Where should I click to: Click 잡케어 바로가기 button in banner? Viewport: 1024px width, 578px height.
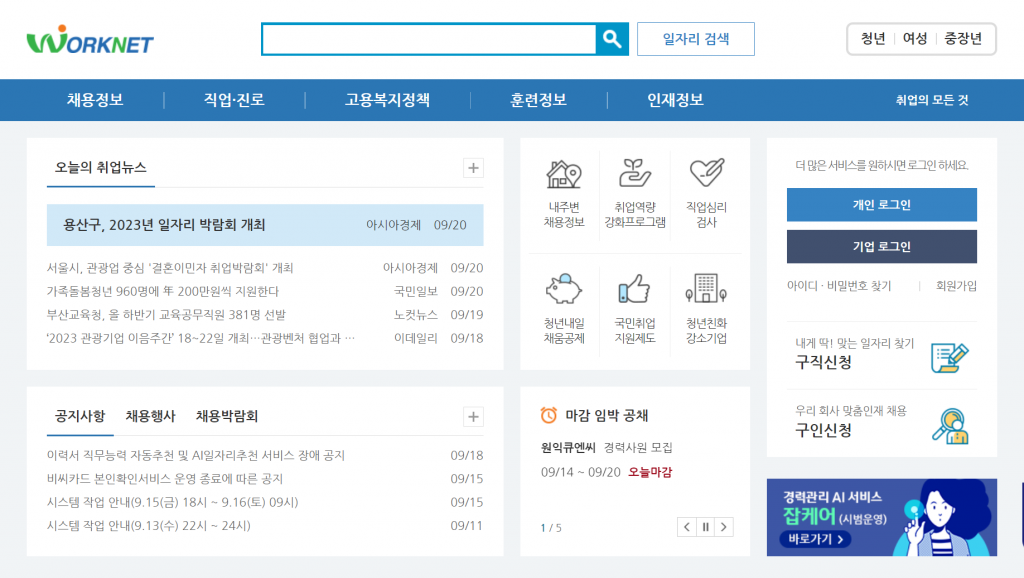pos(815,539)
